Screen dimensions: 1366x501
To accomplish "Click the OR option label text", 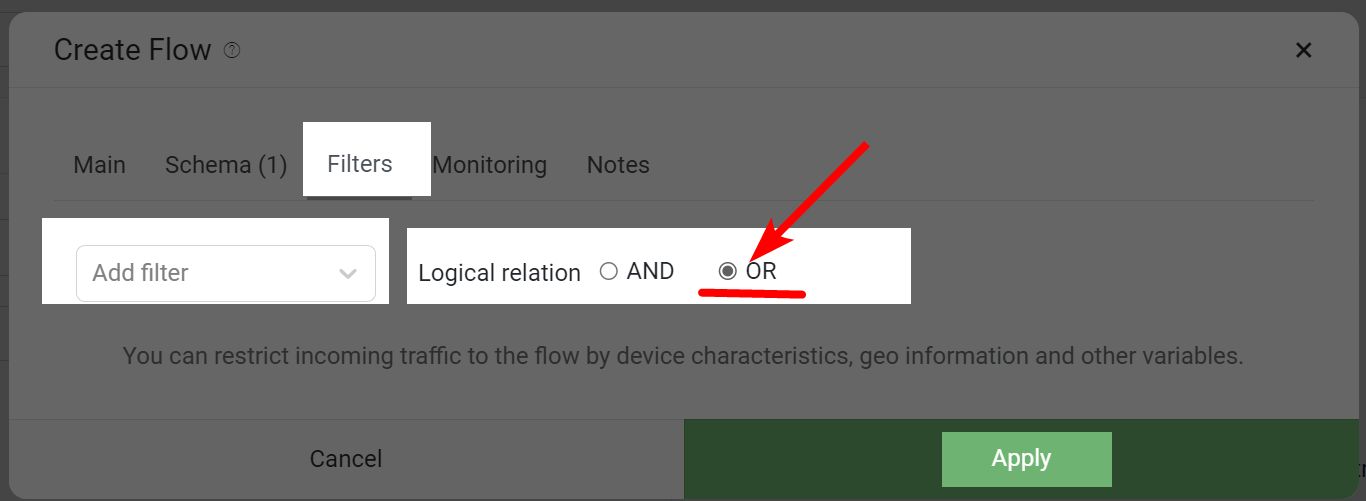I will point(761,271).
